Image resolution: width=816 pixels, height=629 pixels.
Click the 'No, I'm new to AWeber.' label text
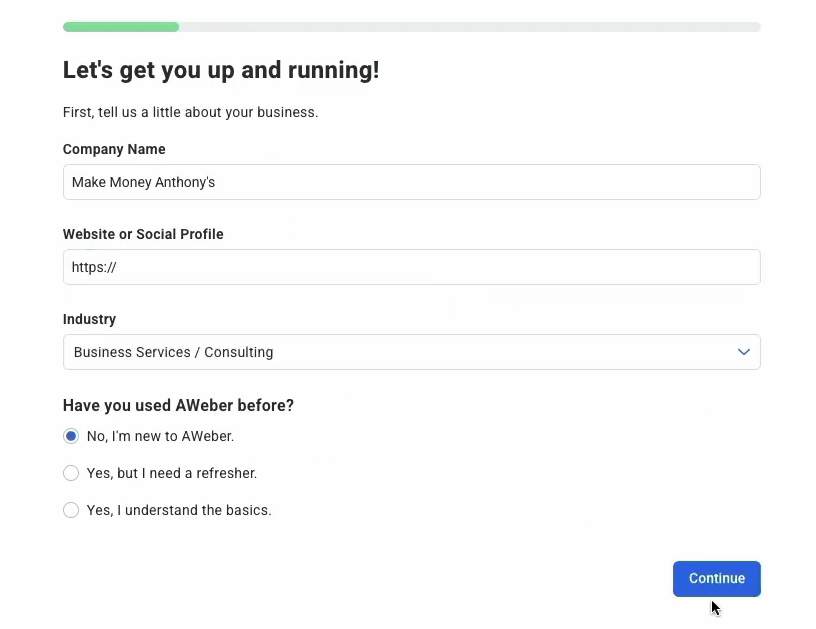[160, 436]
